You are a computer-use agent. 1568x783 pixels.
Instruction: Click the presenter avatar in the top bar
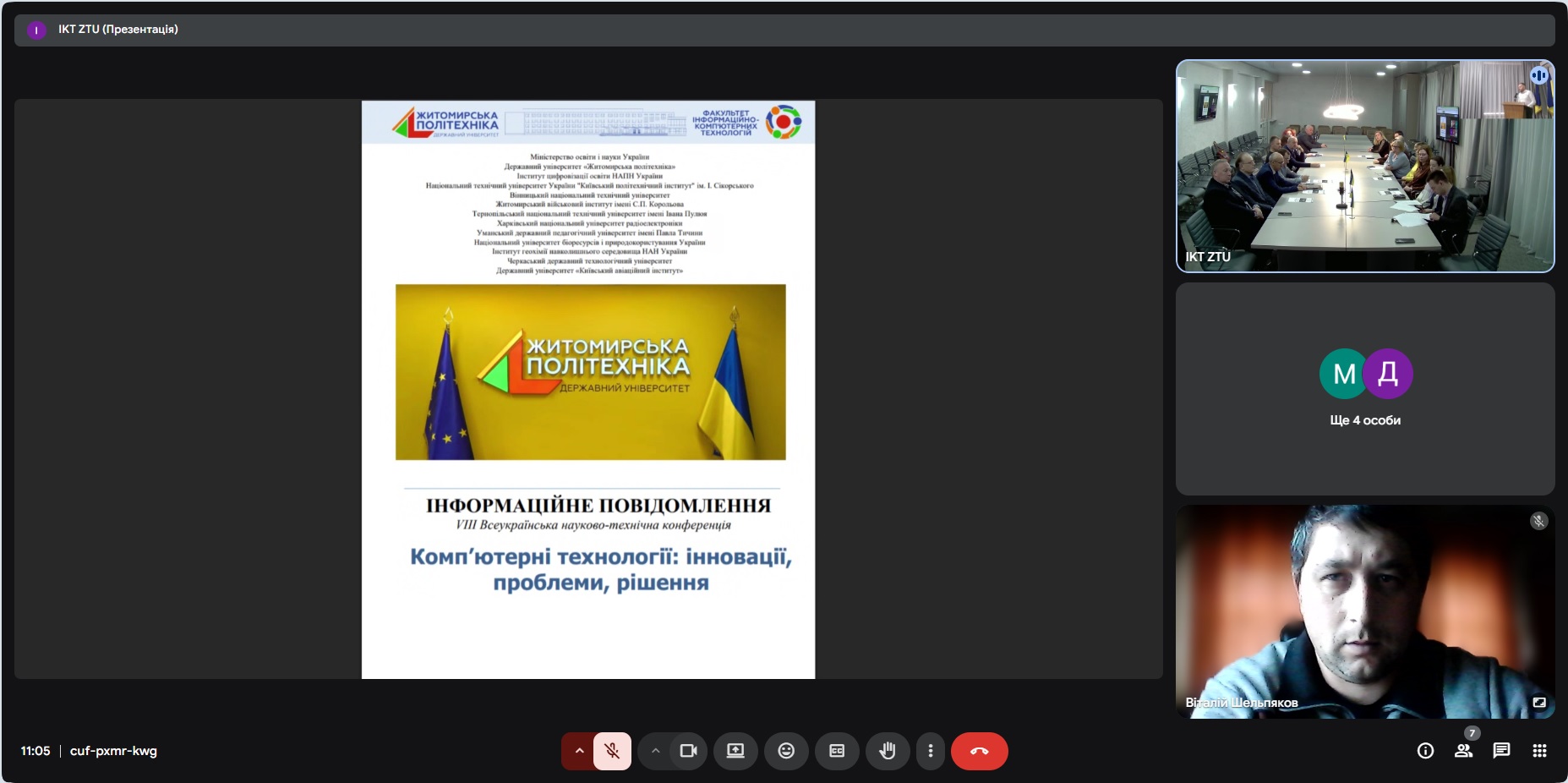[x=36, y=30]
